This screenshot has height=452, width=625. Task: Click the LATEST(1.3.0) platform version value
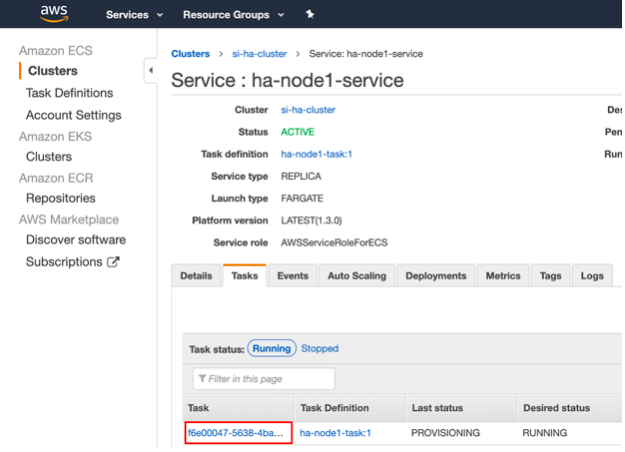click(311, 220)
